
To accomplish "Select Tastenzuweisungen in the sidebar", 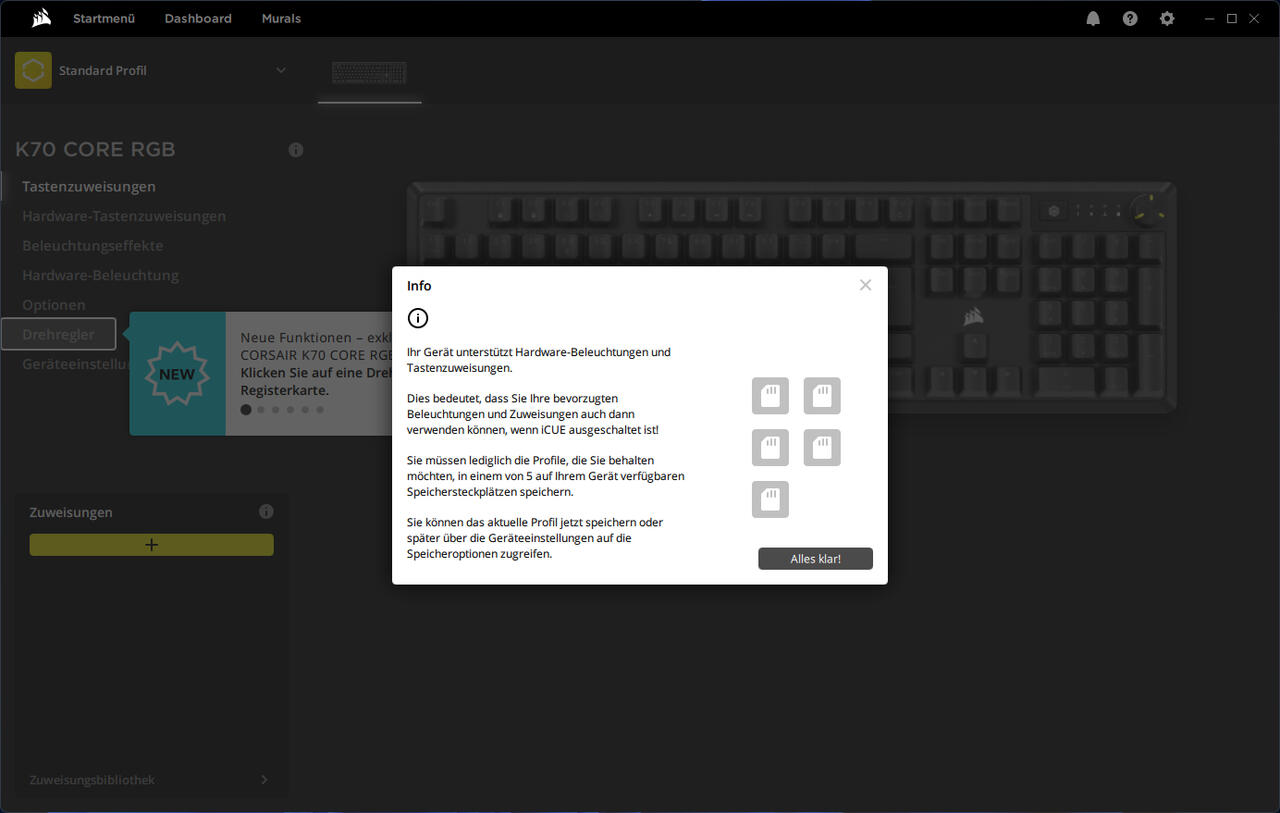I will 89,186.
